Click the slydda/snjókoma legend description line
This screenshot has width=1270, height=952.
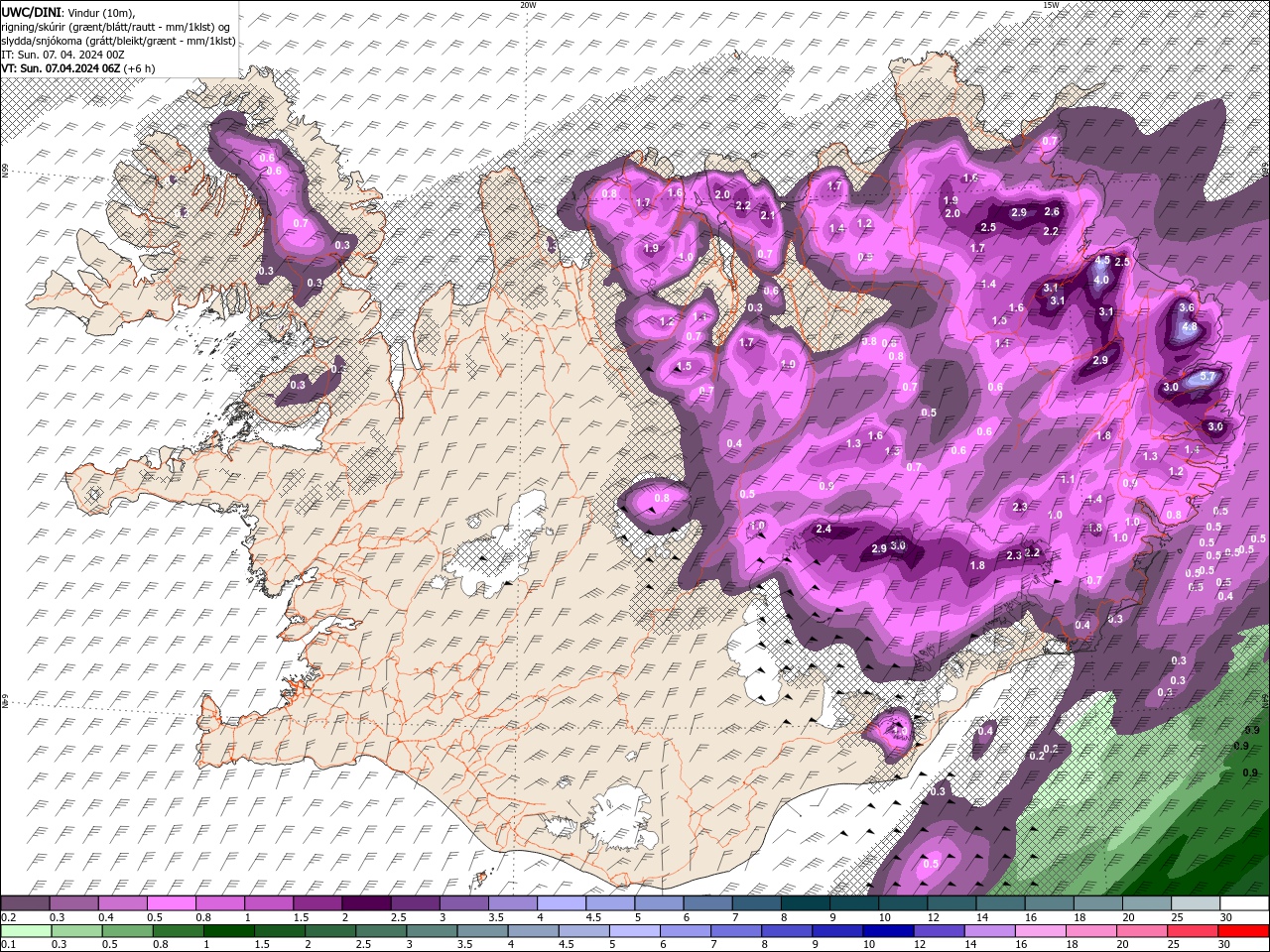click(x=118, y=40)
